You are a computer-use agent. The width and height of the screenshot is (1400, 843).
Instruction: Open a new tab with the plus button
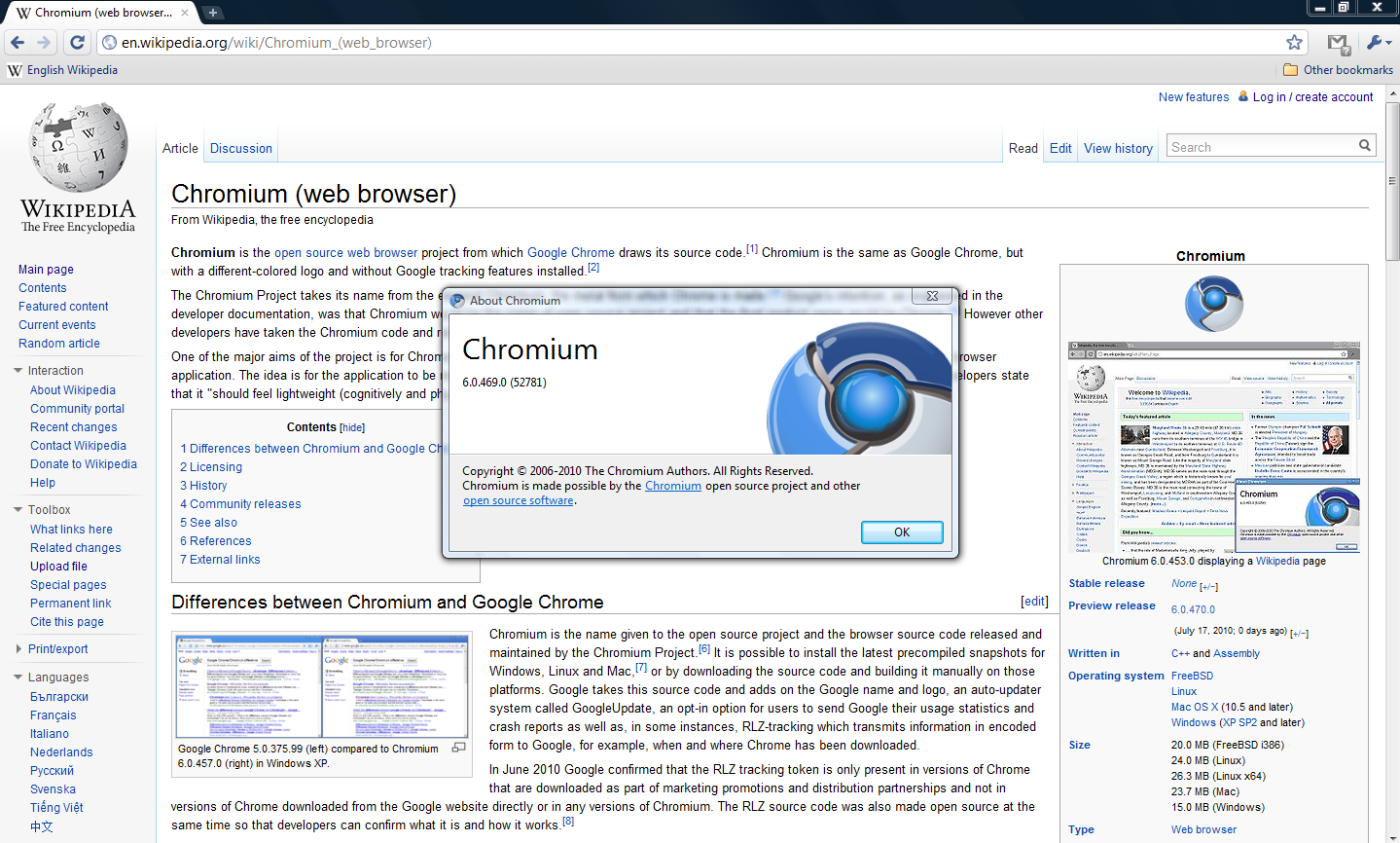tap(212, 13)
